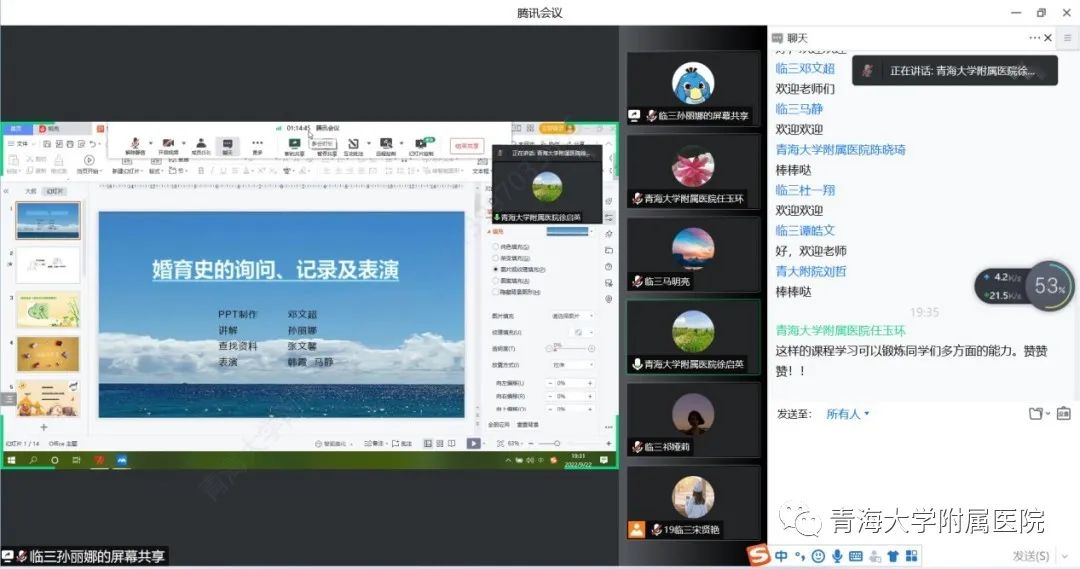Click the chat input text area
Image resolution: width=1080 pixels, height=569 pixels.
point(923,482)
